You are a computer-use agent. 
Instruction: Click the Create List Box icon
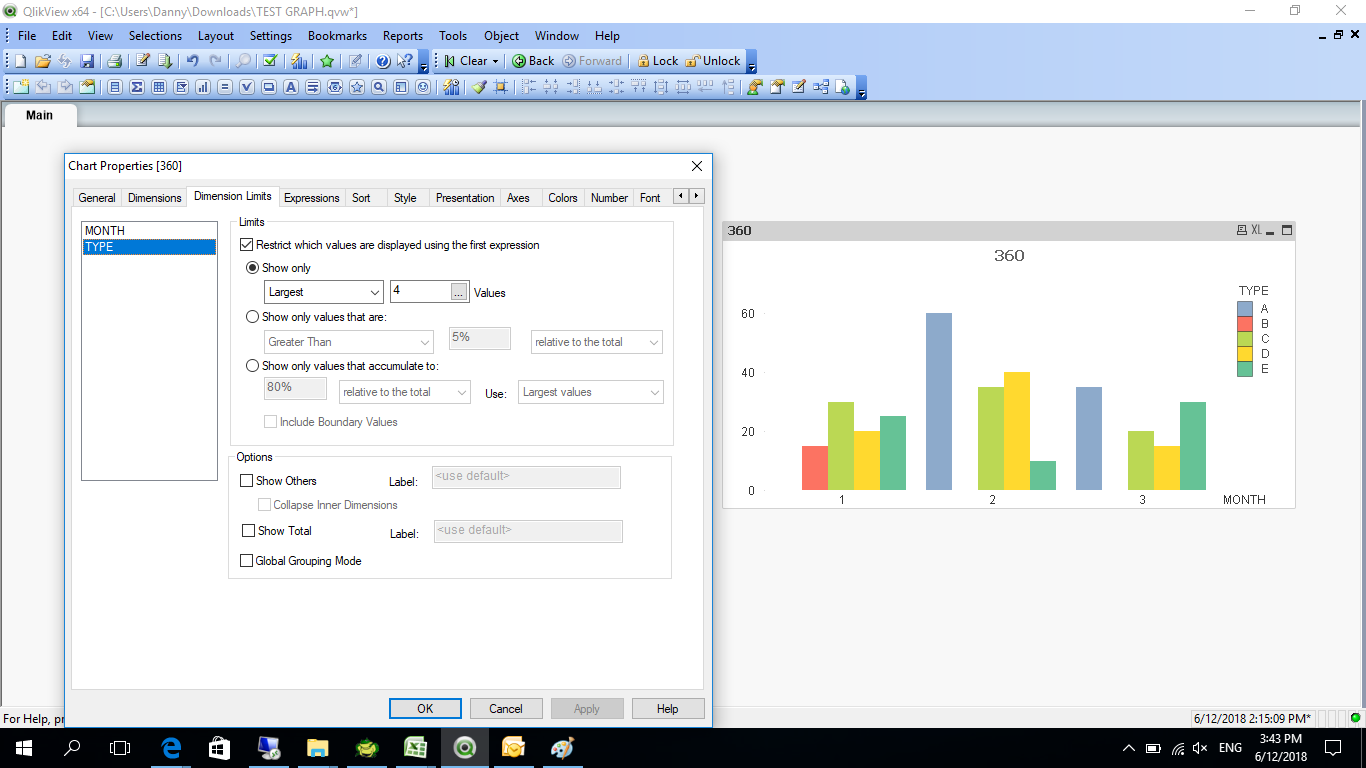pyautogui.click(x=115, y=87)
